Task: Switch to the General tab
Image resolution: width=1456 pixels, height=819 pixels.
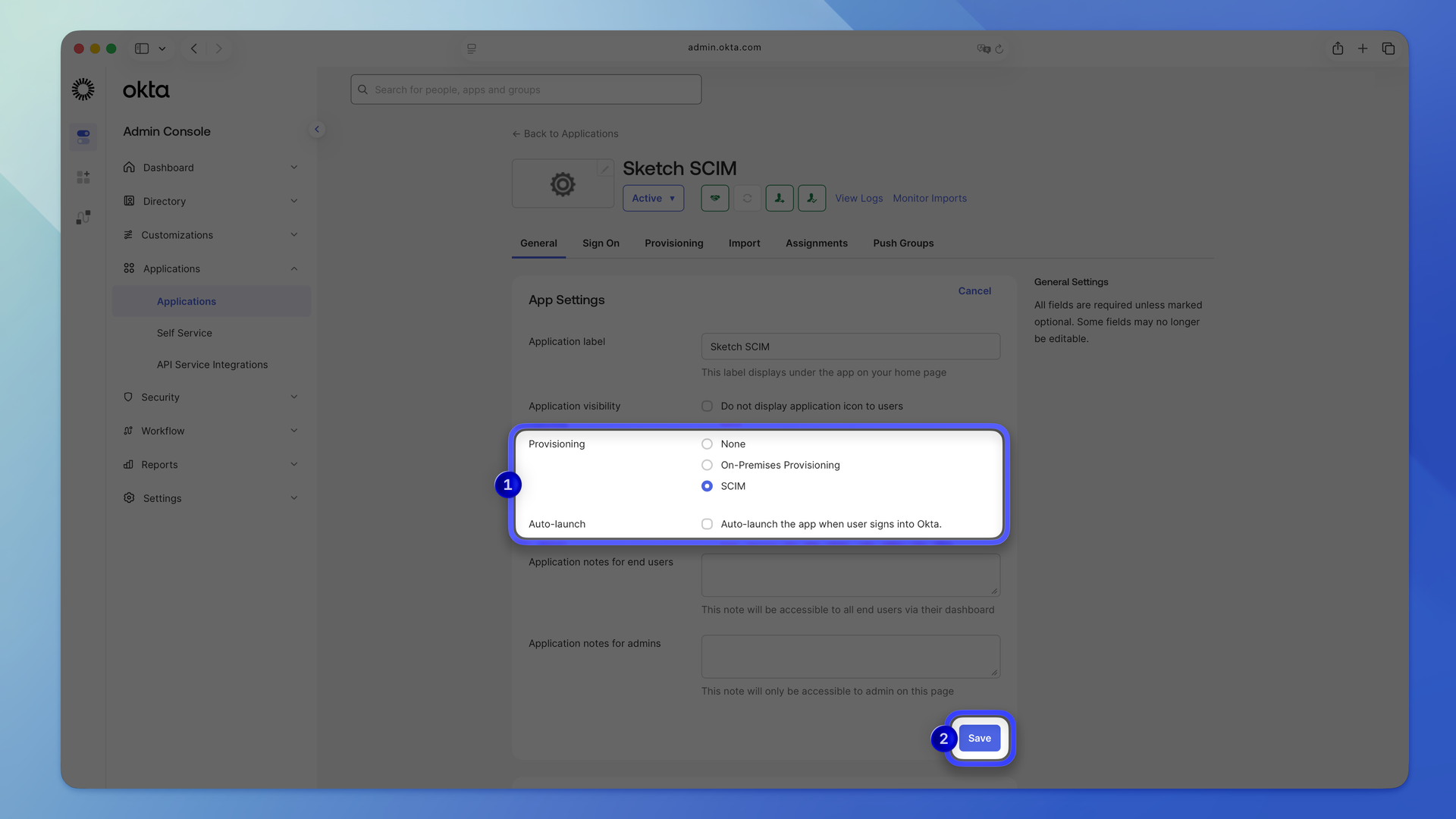Action: click(538, 243)
